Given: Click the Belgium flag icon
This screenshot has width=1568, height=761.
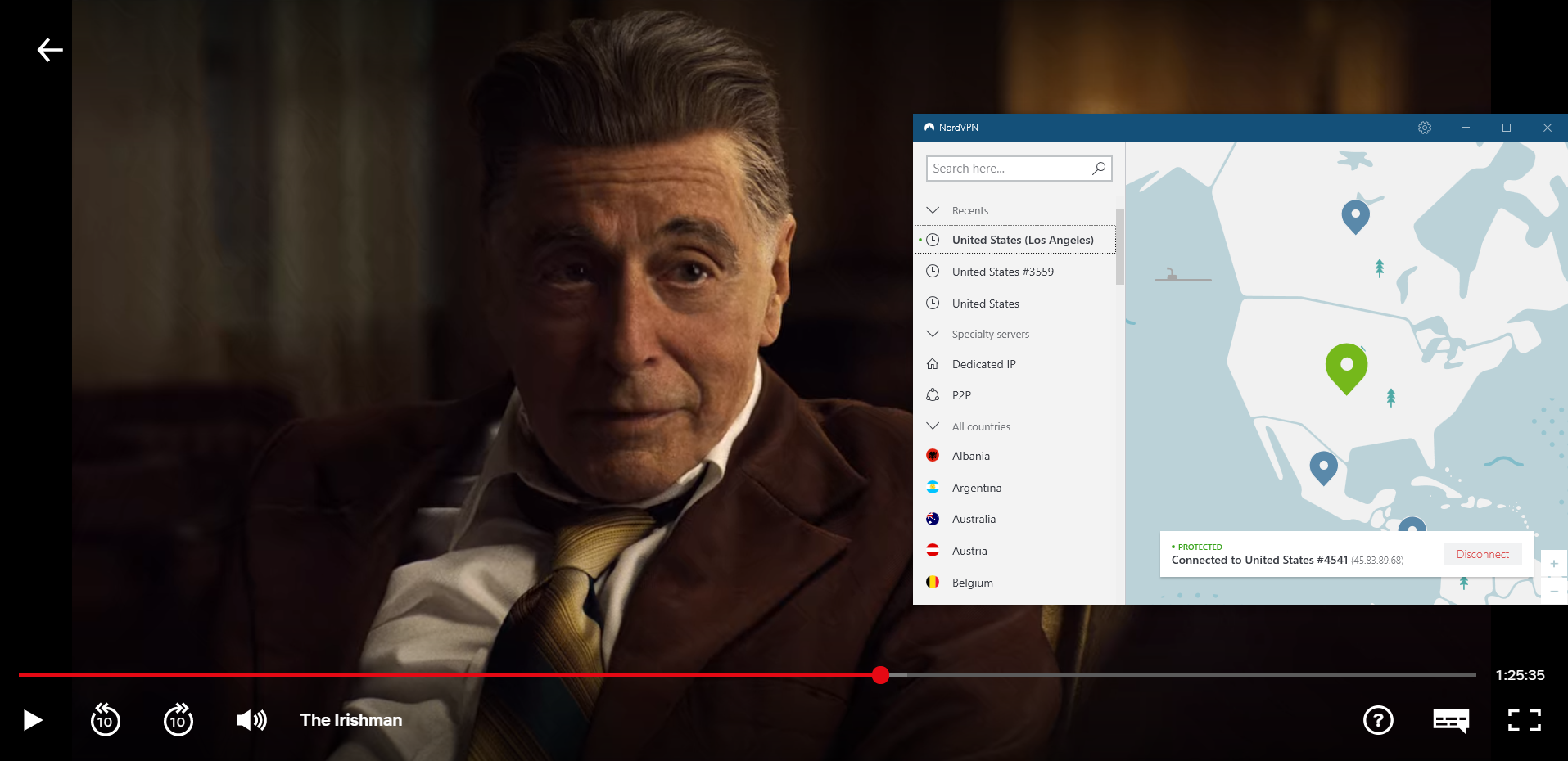Looking at the screenshot, I should pos(933,583).
